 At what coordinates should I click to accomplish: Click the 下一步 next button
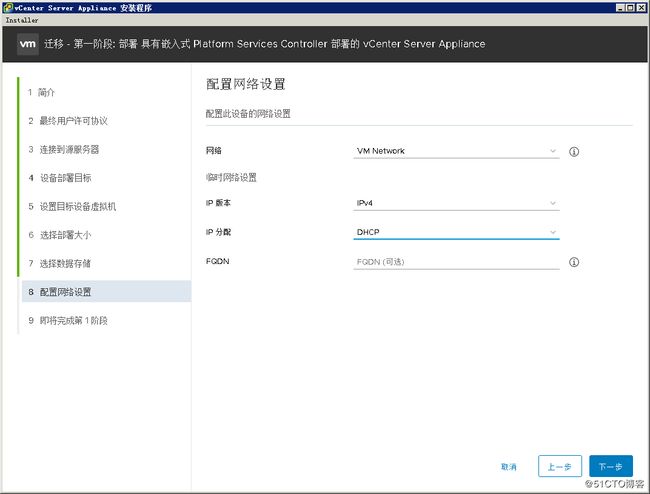(611, 466)
